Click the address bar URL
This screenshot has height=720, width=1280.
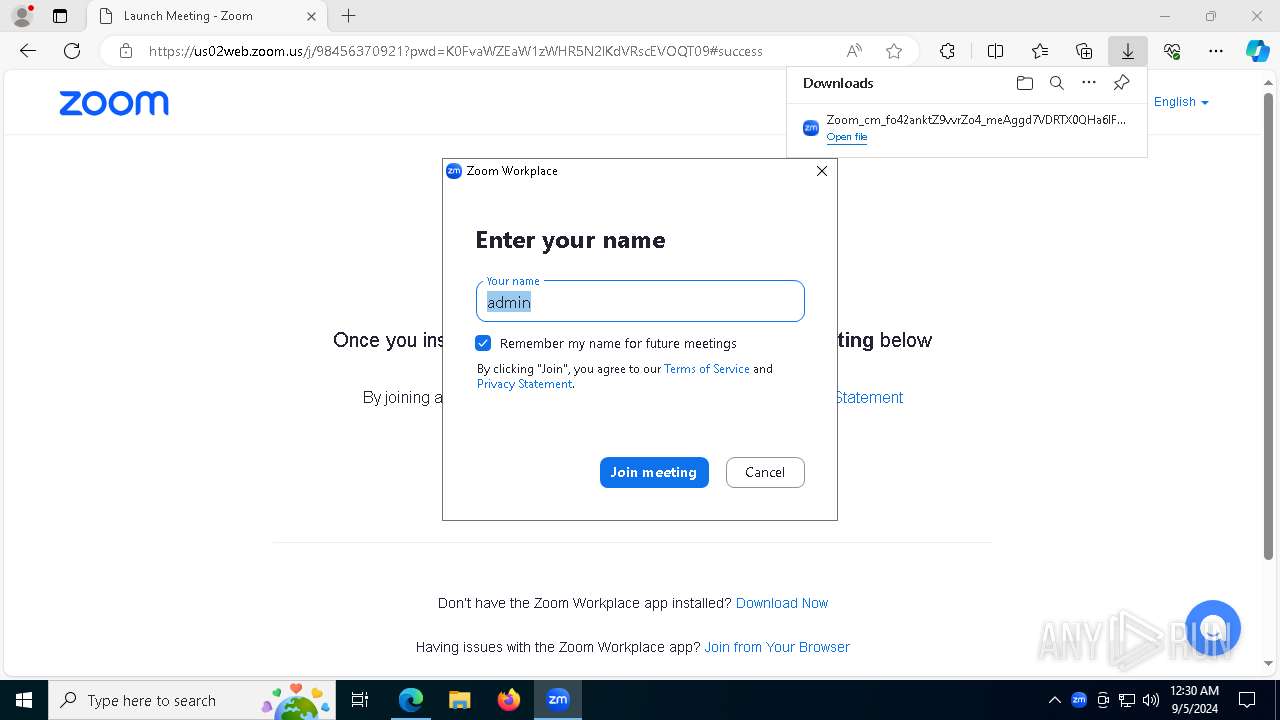pyautogui.click(x=455, y=51)
